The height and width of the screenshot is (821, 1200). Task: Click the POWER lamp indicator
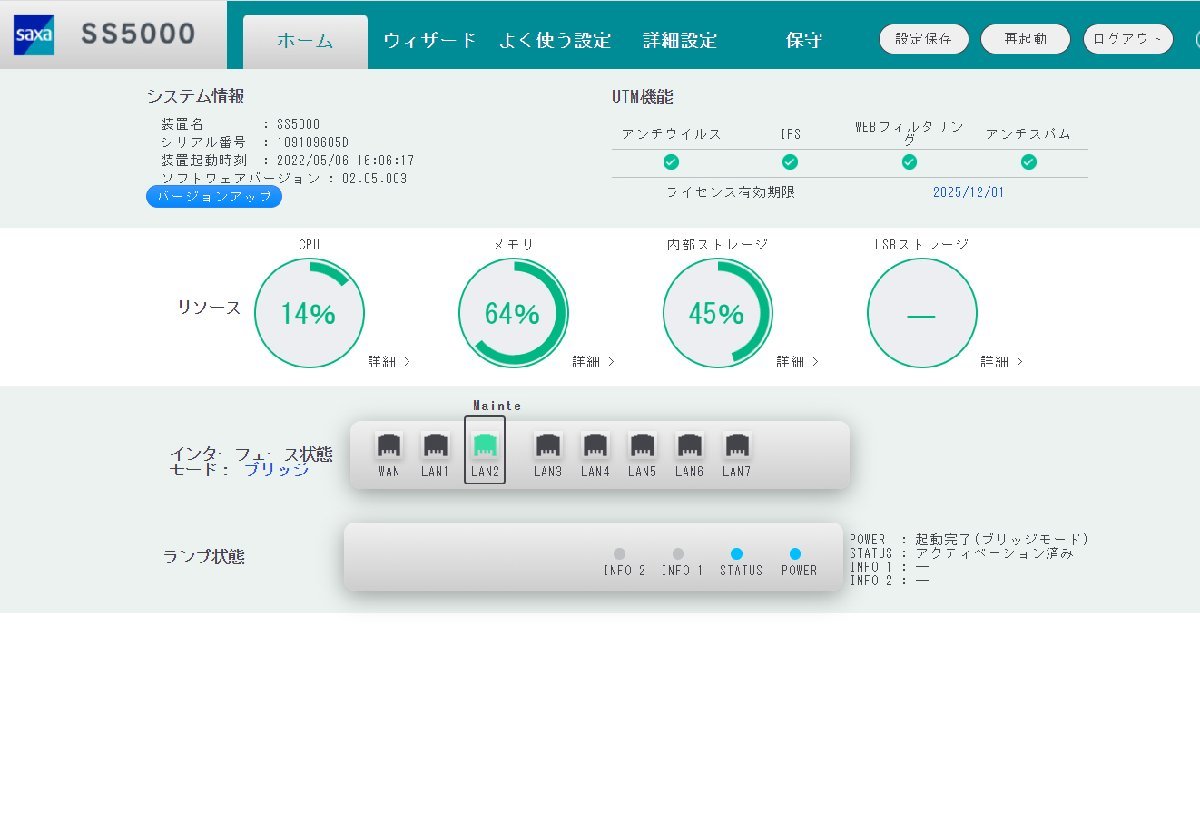pyautogui.click(x=795, y=553)
